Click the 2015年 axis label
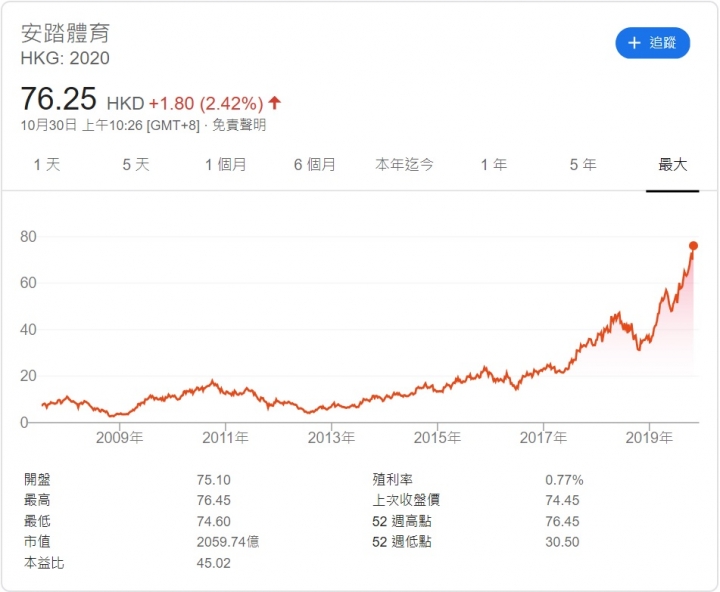This screenshot has height=592, width=720. 437,438
